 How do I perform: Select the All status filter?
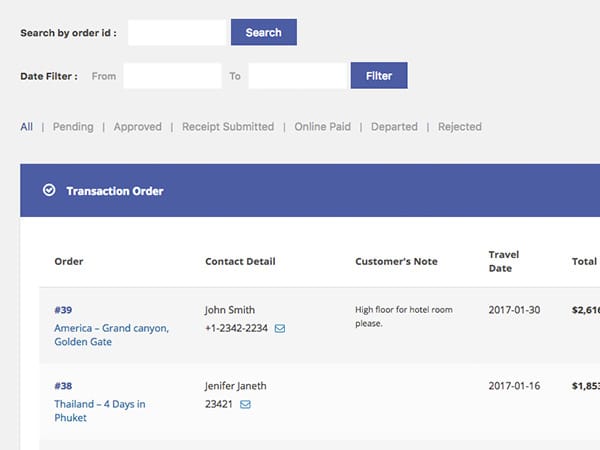[26, 127]
